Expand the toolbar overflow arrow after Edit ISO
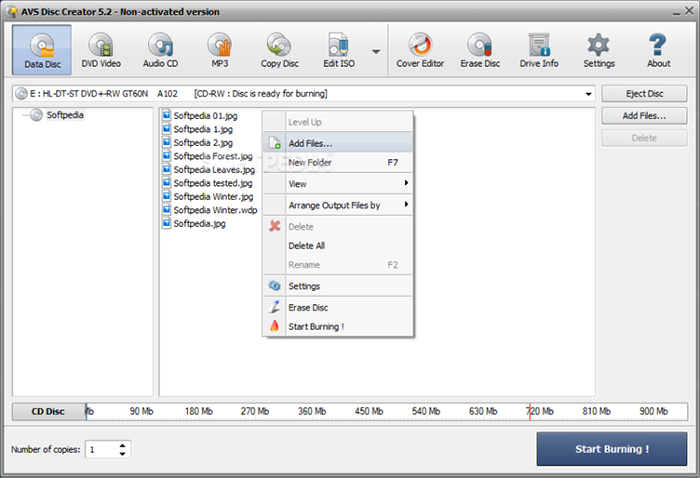Image resolution: width=700 pixels, height=478 pixels. (x=376, y=52)
